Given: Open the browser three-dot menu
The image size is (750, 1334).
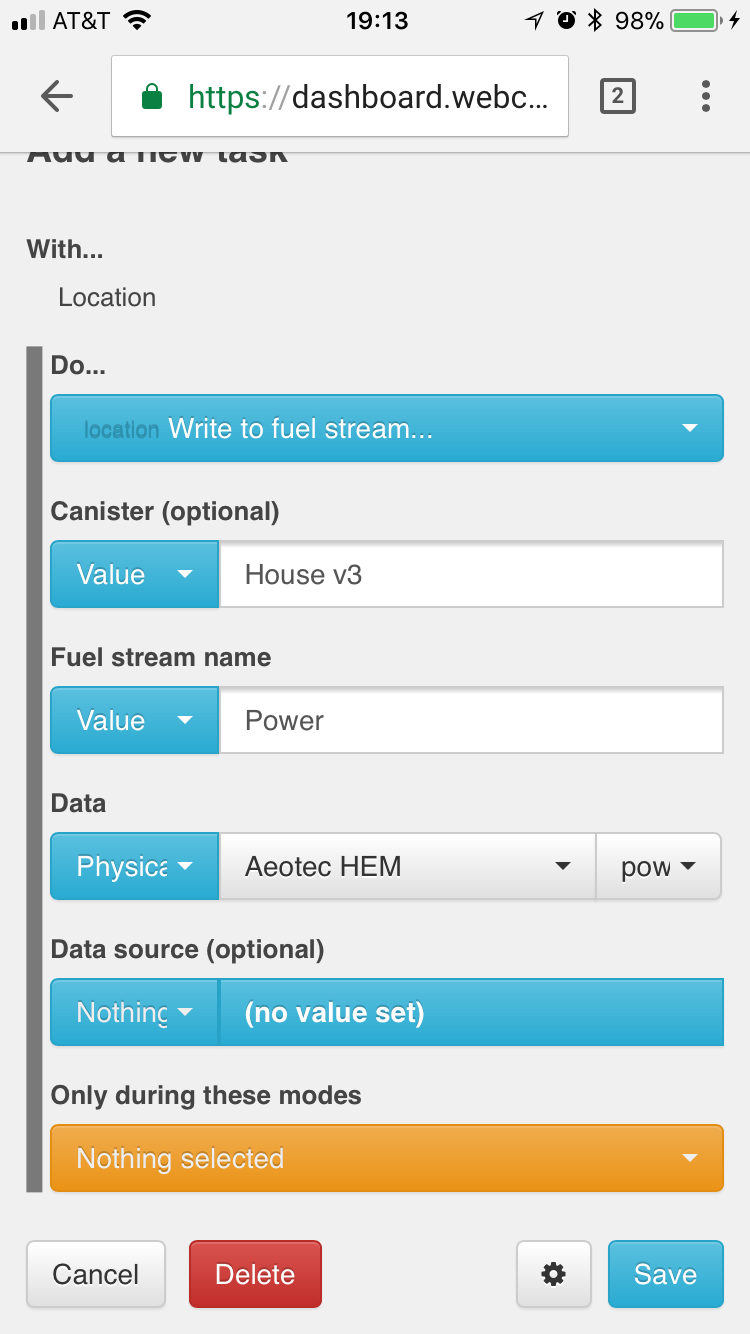Looking at the screenshot, I should pos(706,96).
